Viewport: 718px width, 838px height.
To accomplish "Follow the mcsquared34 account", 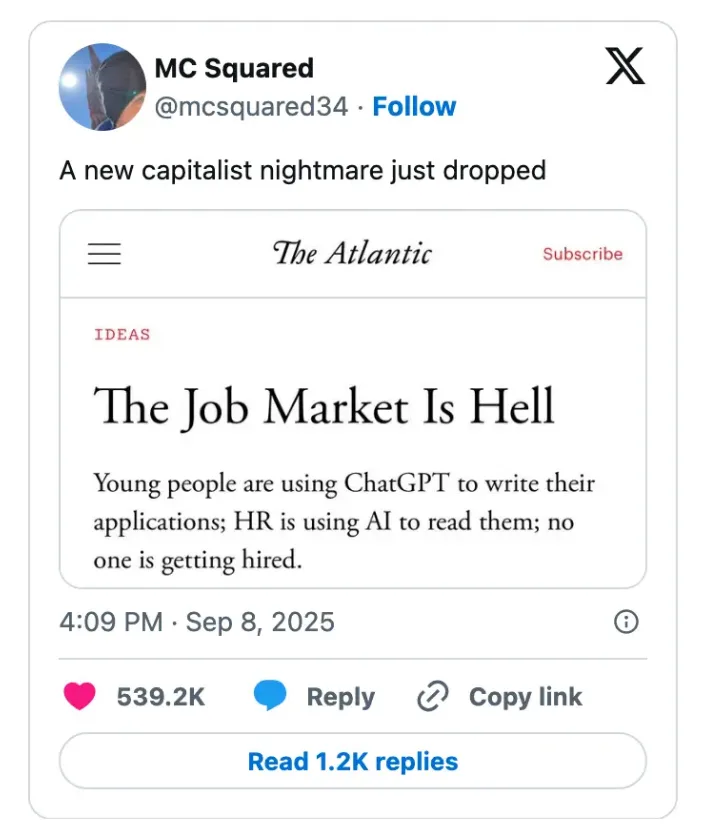I will [414, 107].
